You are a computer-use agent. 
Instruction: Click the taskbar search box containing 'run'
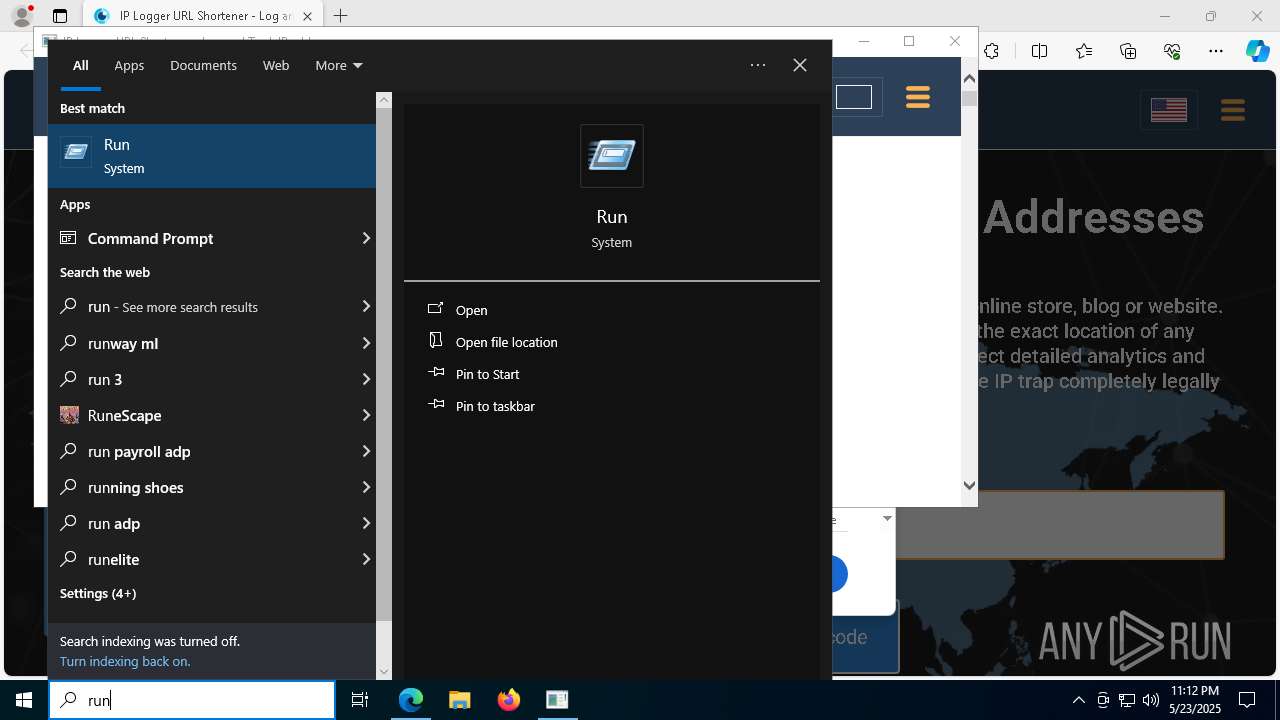192,700
